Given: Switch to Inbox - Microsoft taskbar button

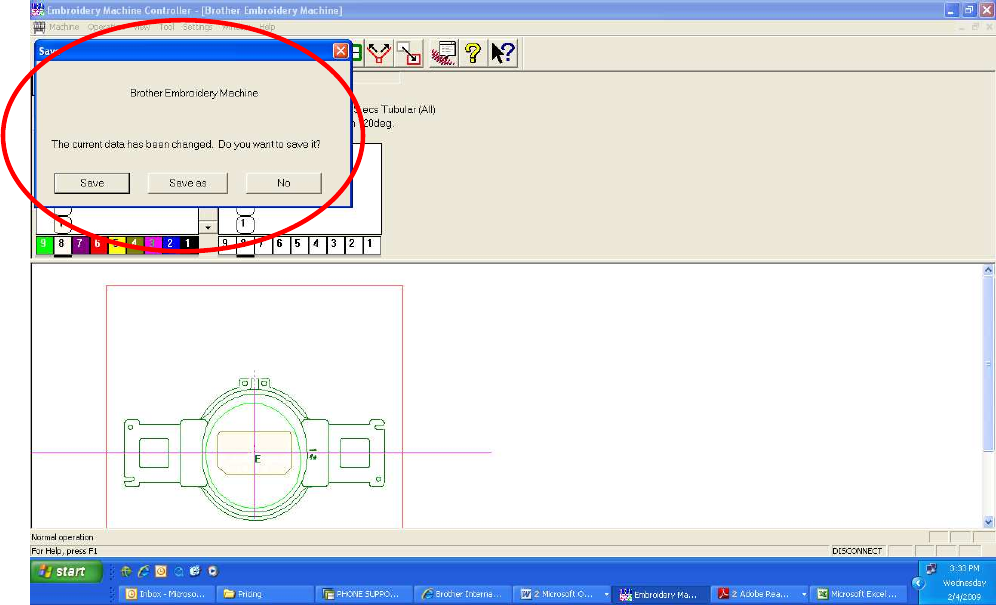Looking at the screenshot, I should [165, 594].
